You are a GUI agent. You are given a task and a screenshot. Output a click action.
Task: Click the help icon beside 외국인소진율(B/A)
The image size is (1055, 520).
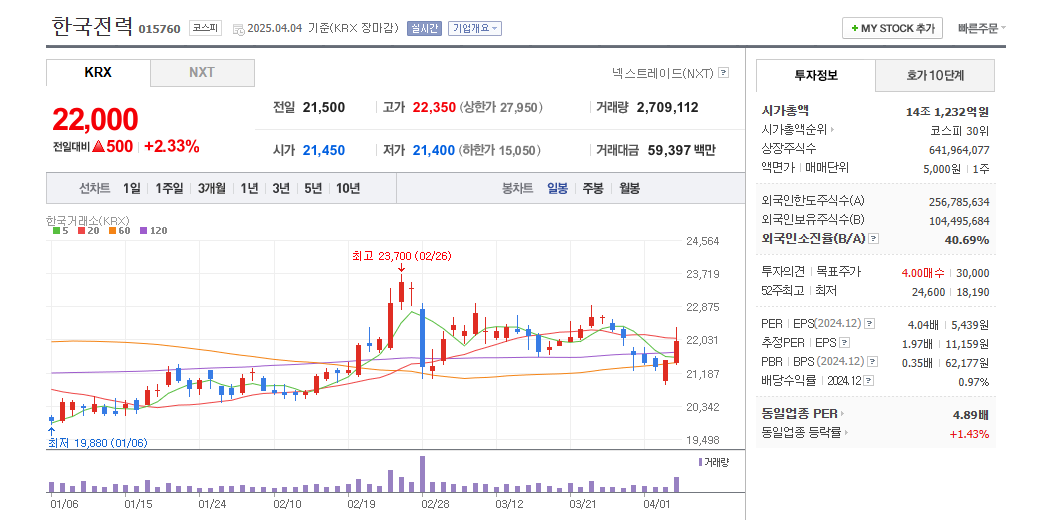873,239
